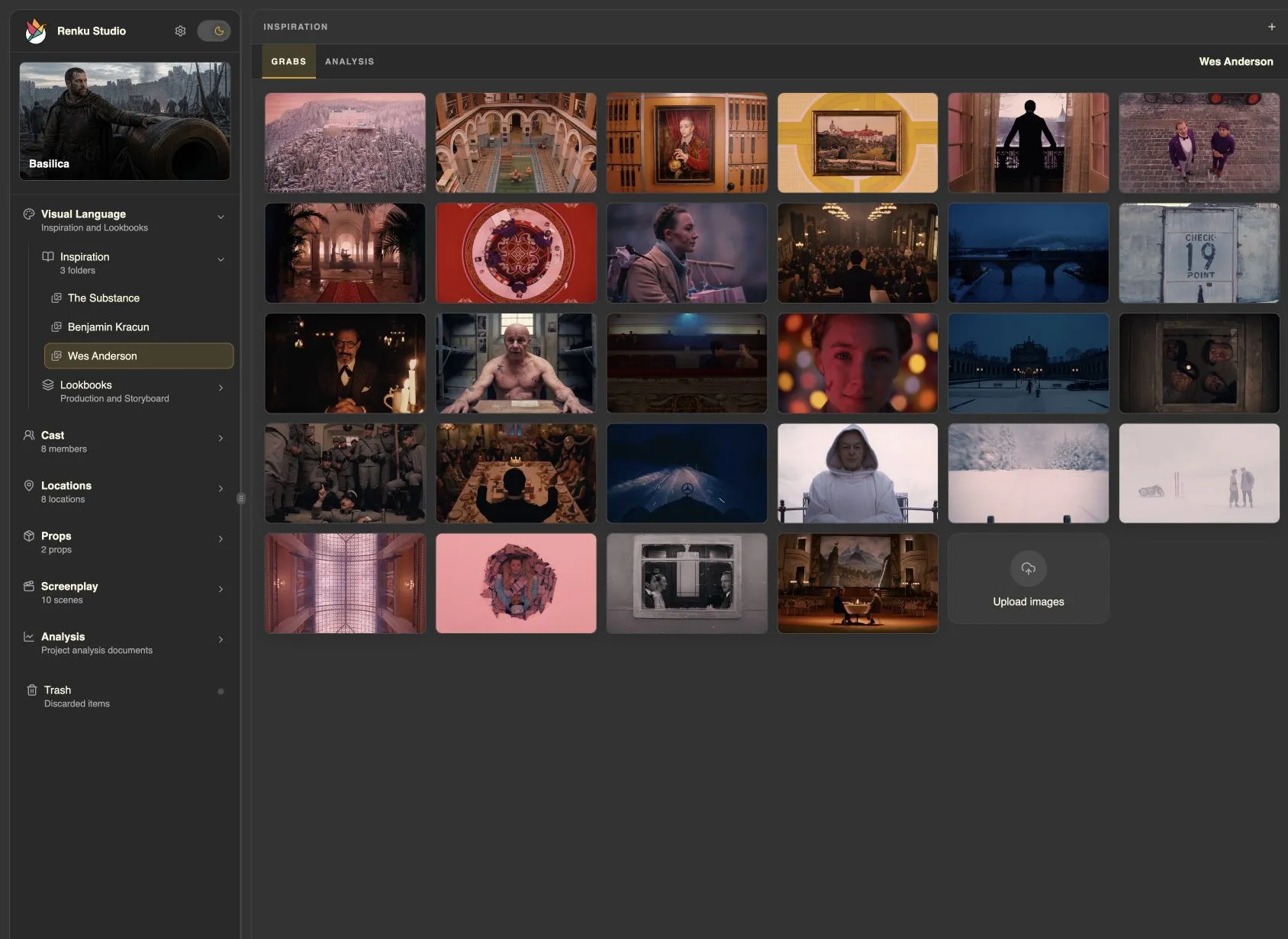Expand the Props section chevron
The image size is (1288, 939).
[221, 539]
